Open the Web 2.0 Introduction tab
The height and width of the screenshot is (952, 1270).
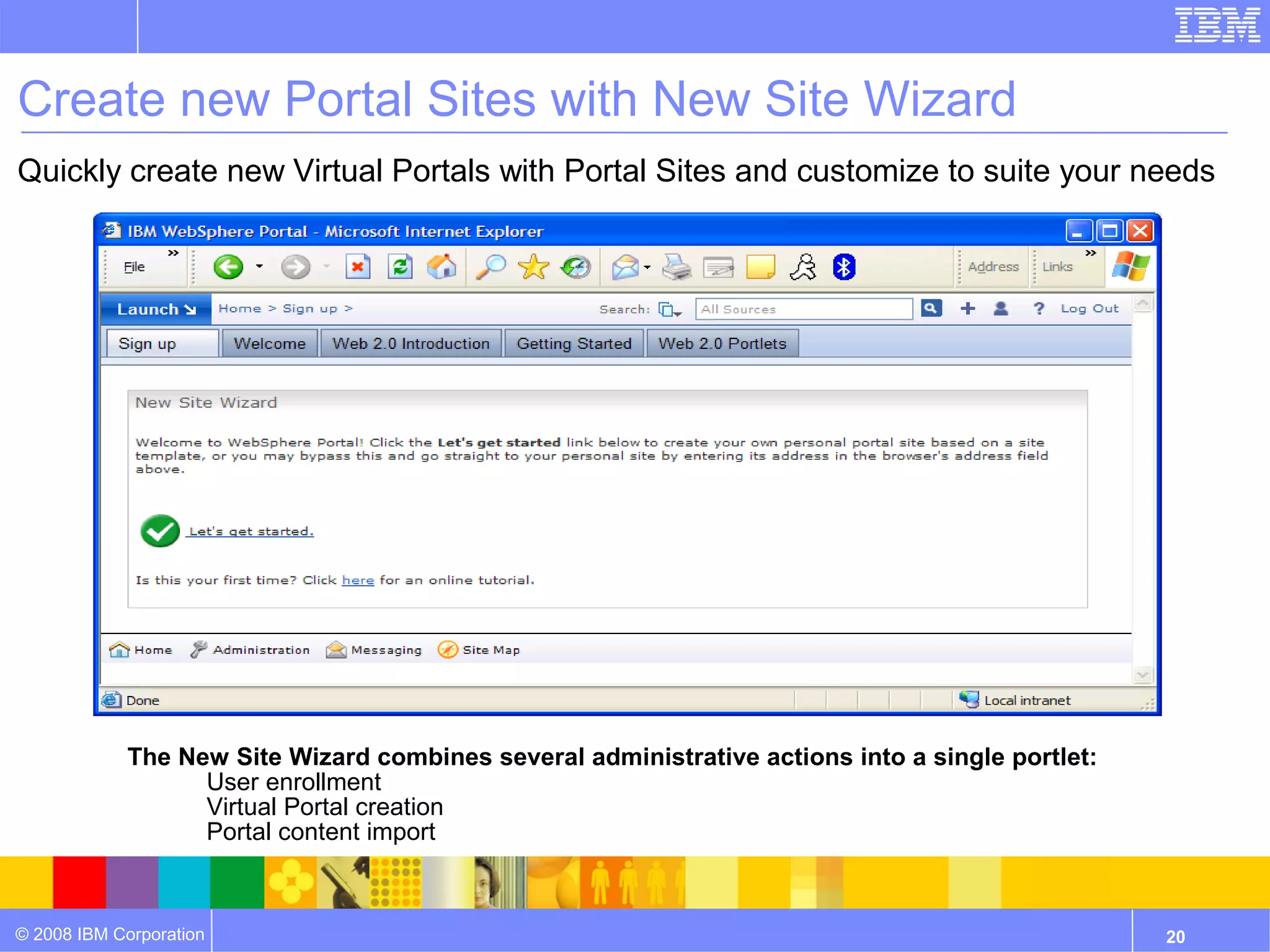point(411,343)
